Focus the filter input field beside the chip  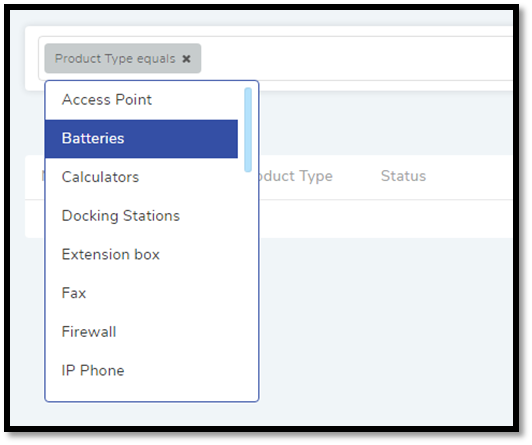[356, 58]
